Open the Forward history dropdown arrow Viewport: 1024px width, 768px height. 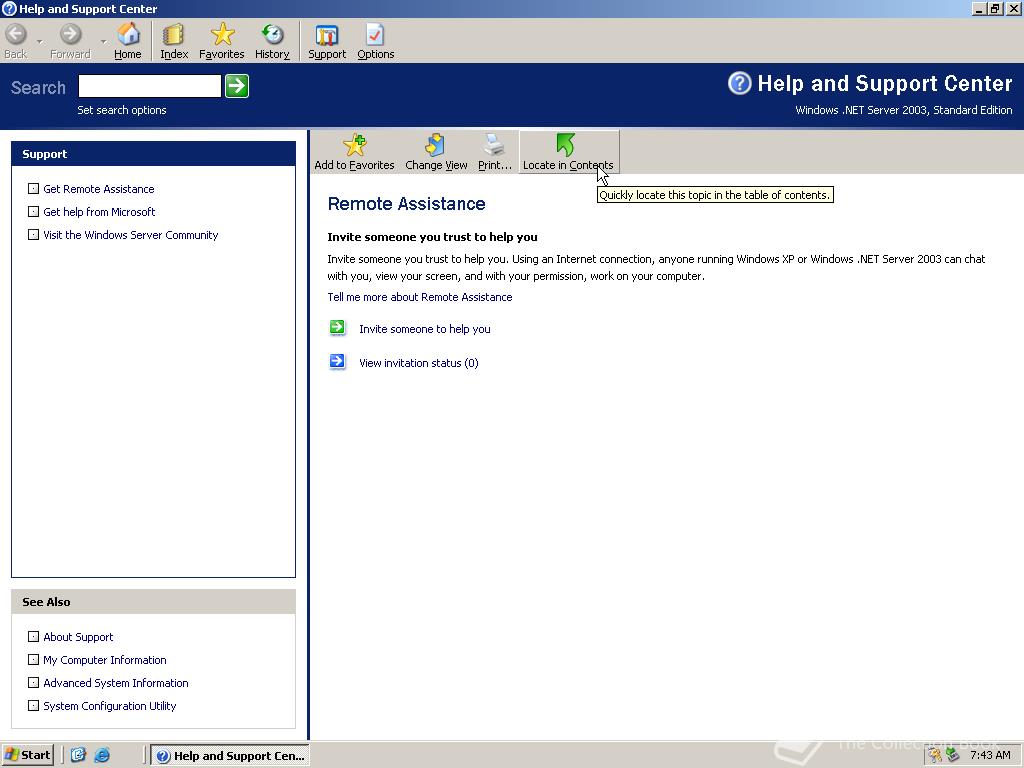103,42
